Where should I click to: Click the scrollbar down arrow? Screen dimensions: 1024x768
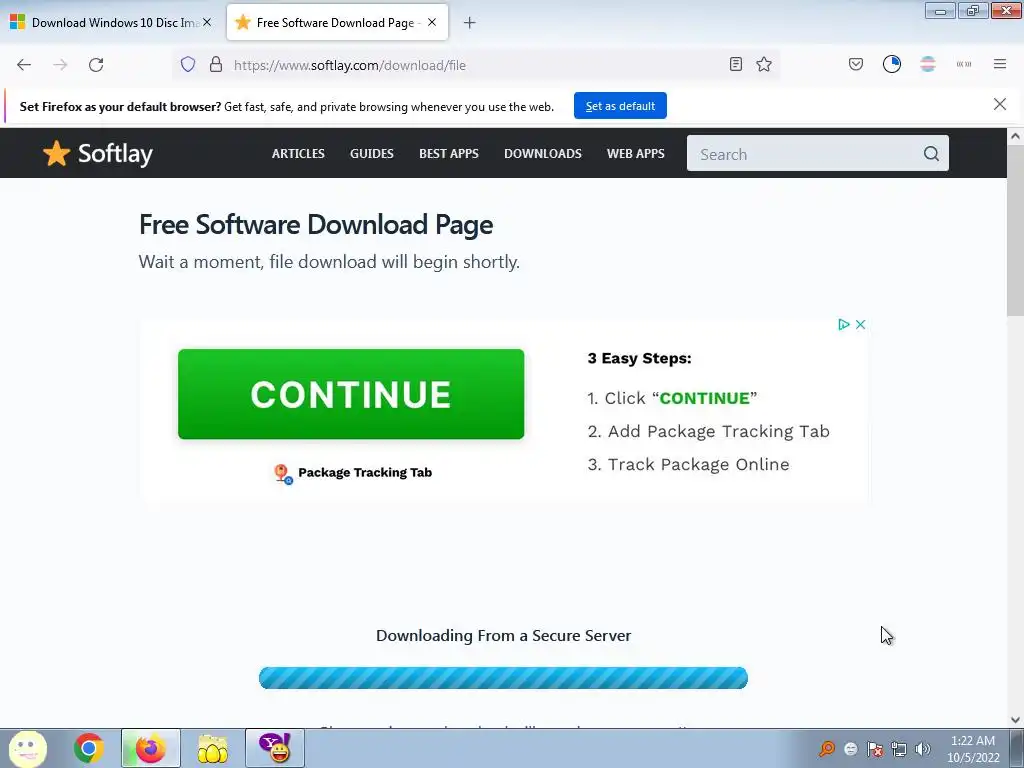point(1015,720)
